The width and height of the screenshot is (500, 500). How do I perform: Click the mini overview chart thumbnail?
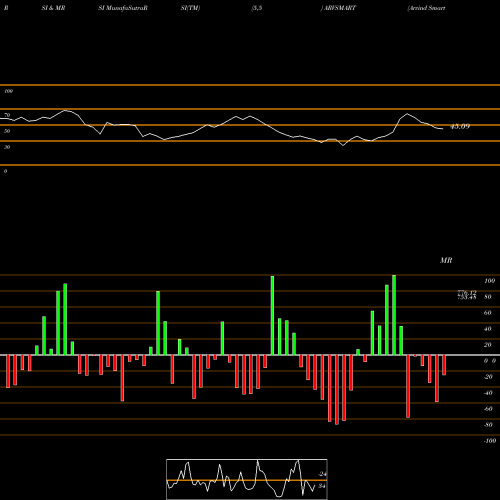(247, 479)
